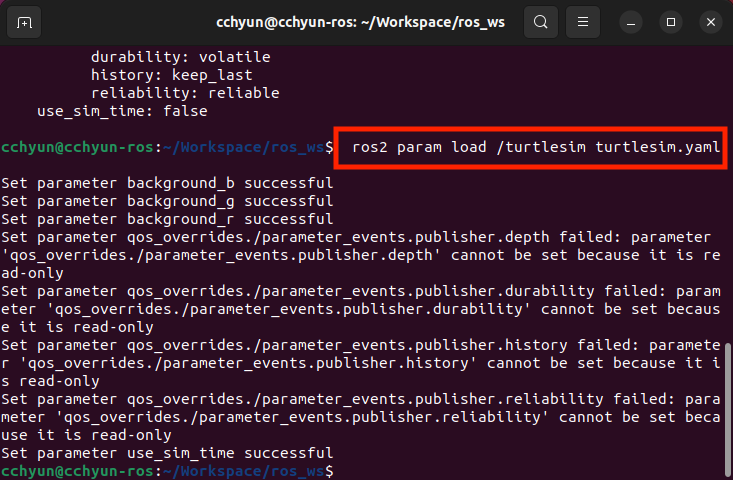Screen dimensions: 733x480
Task: Click 'Set parameter background_r successful' line
Action: pyautogui.click(x=167, y=219)
